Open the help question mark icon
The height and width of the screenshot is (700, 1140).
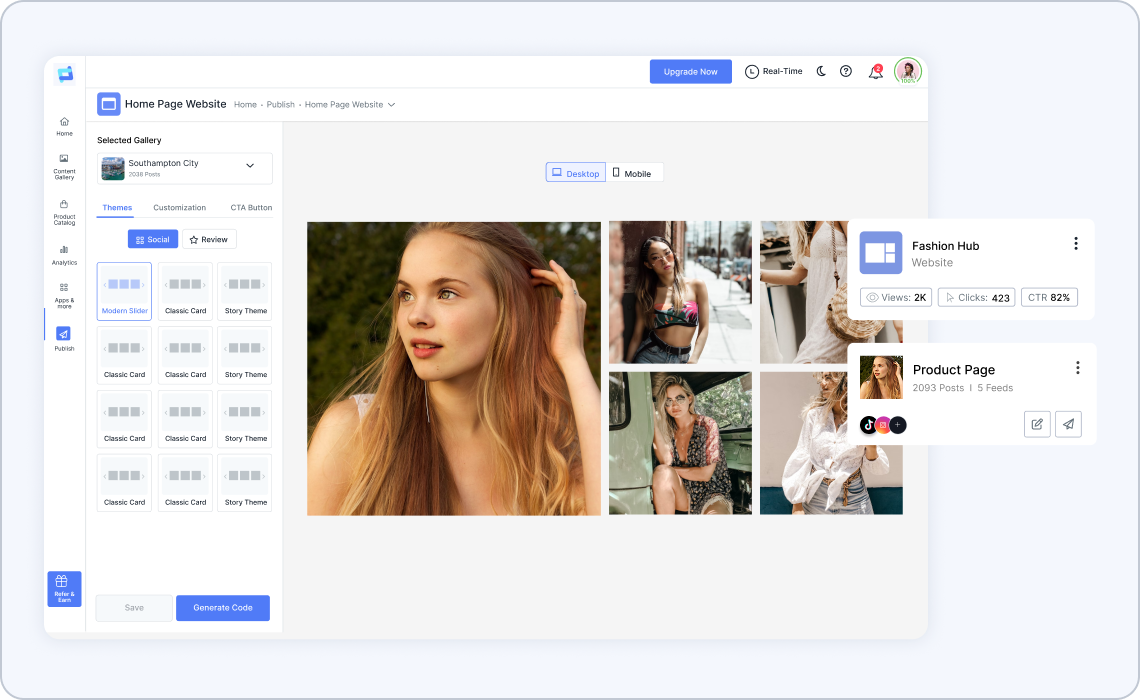pyautogui.click(x=846, y=71)
